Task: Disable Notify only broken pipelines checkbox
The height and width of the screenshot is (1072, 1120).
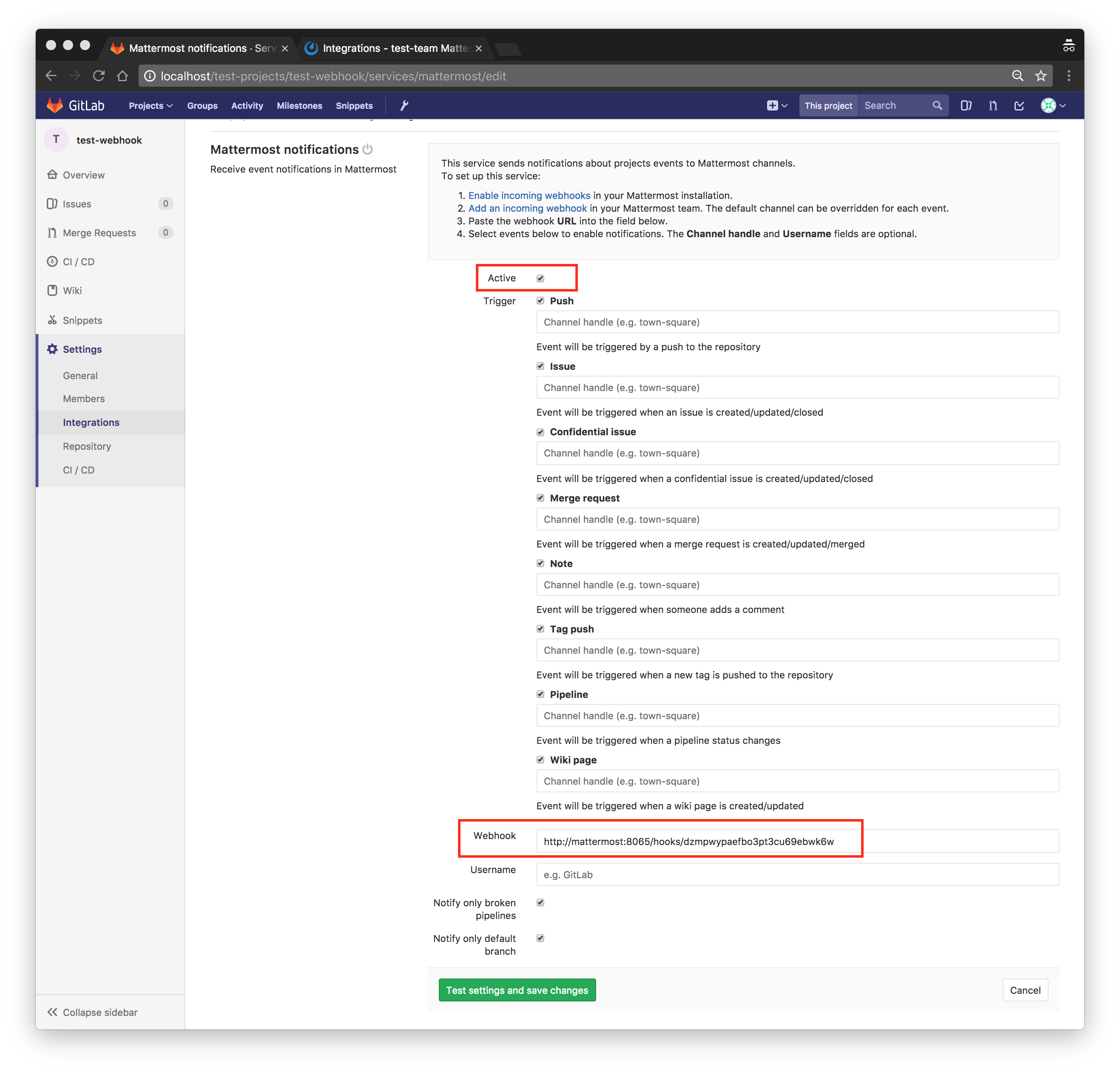Action: [x=540, y=902]
